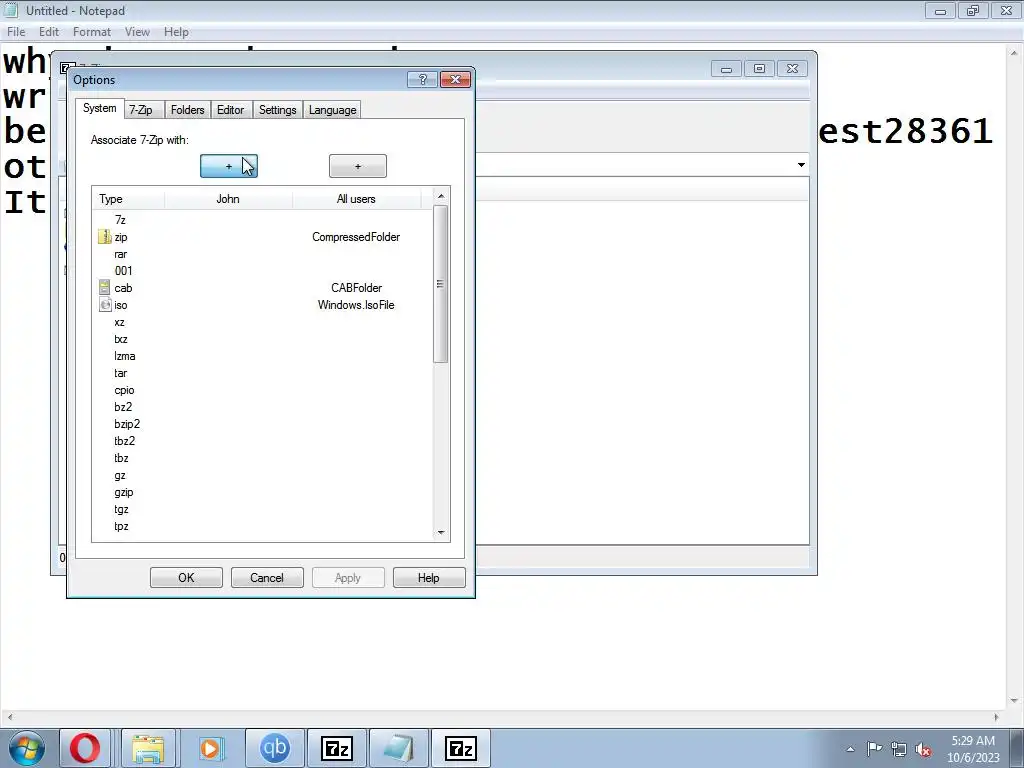The width and height of the screenshot is (1024, 768).
Task: Launch Opera browser from taskbar
Action: (x=85, y=748)
